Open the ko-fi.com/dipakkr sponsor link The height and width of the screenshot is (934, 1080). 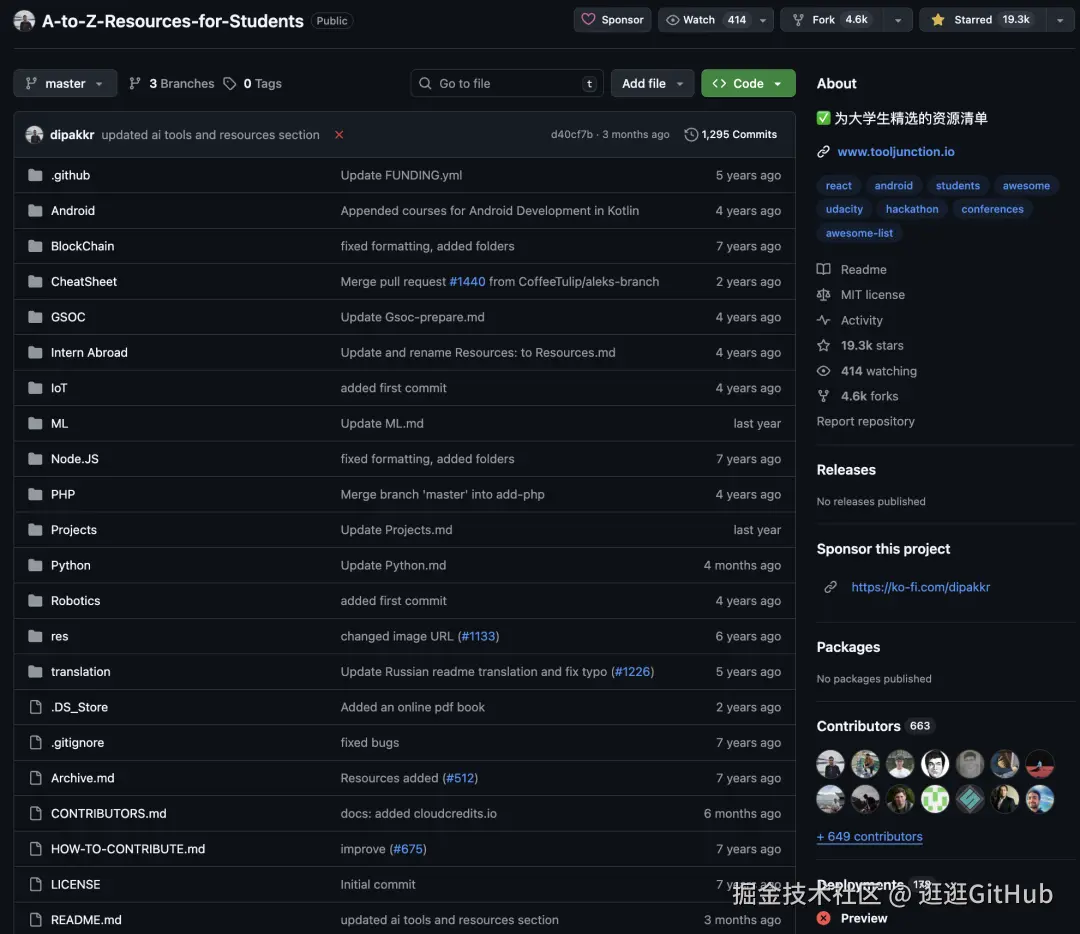pos(920,587)
